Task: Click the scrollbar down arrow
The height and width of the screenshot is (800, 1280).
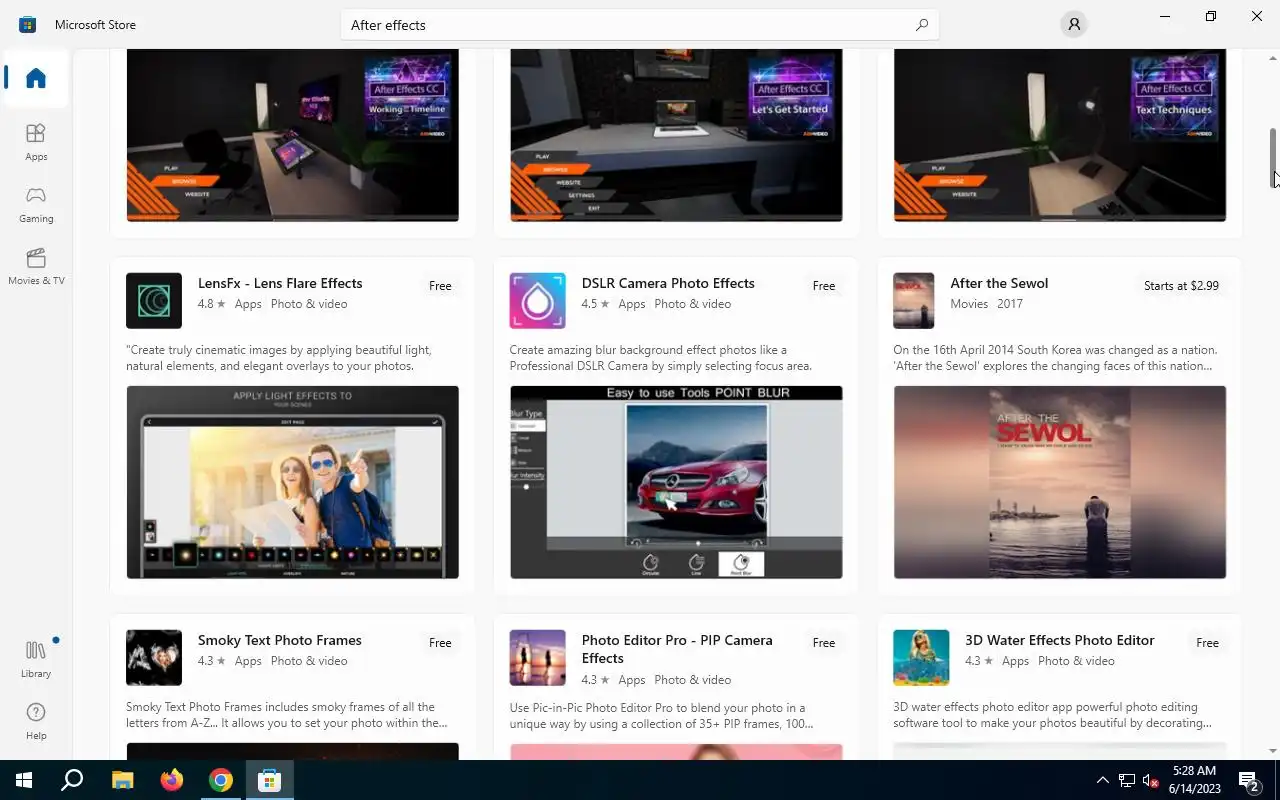Action: tap(1273, 751)
